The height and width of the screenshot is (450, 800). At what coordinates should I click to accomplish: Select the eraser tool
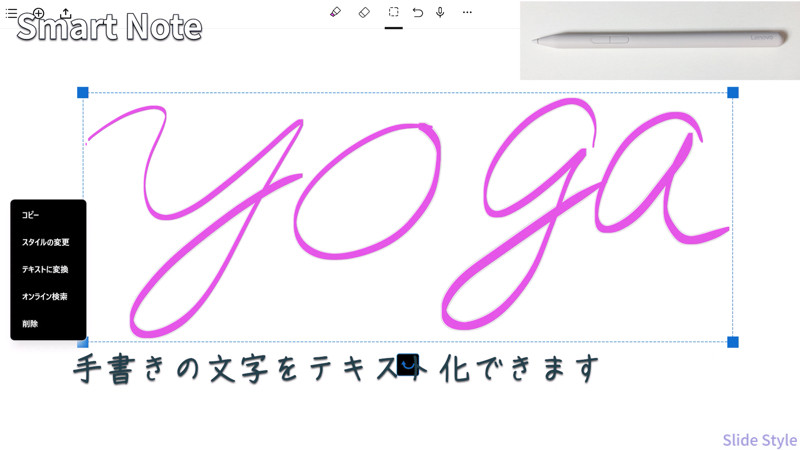point(364,13)
